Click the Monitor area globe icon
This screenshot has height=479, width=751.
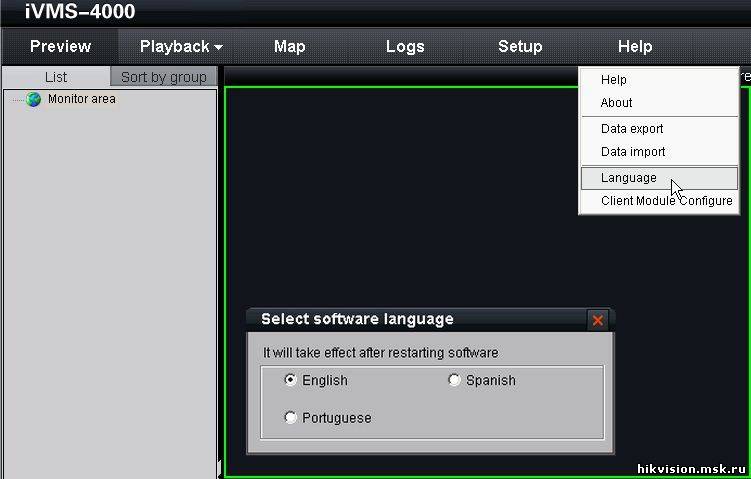click(34, 99)
